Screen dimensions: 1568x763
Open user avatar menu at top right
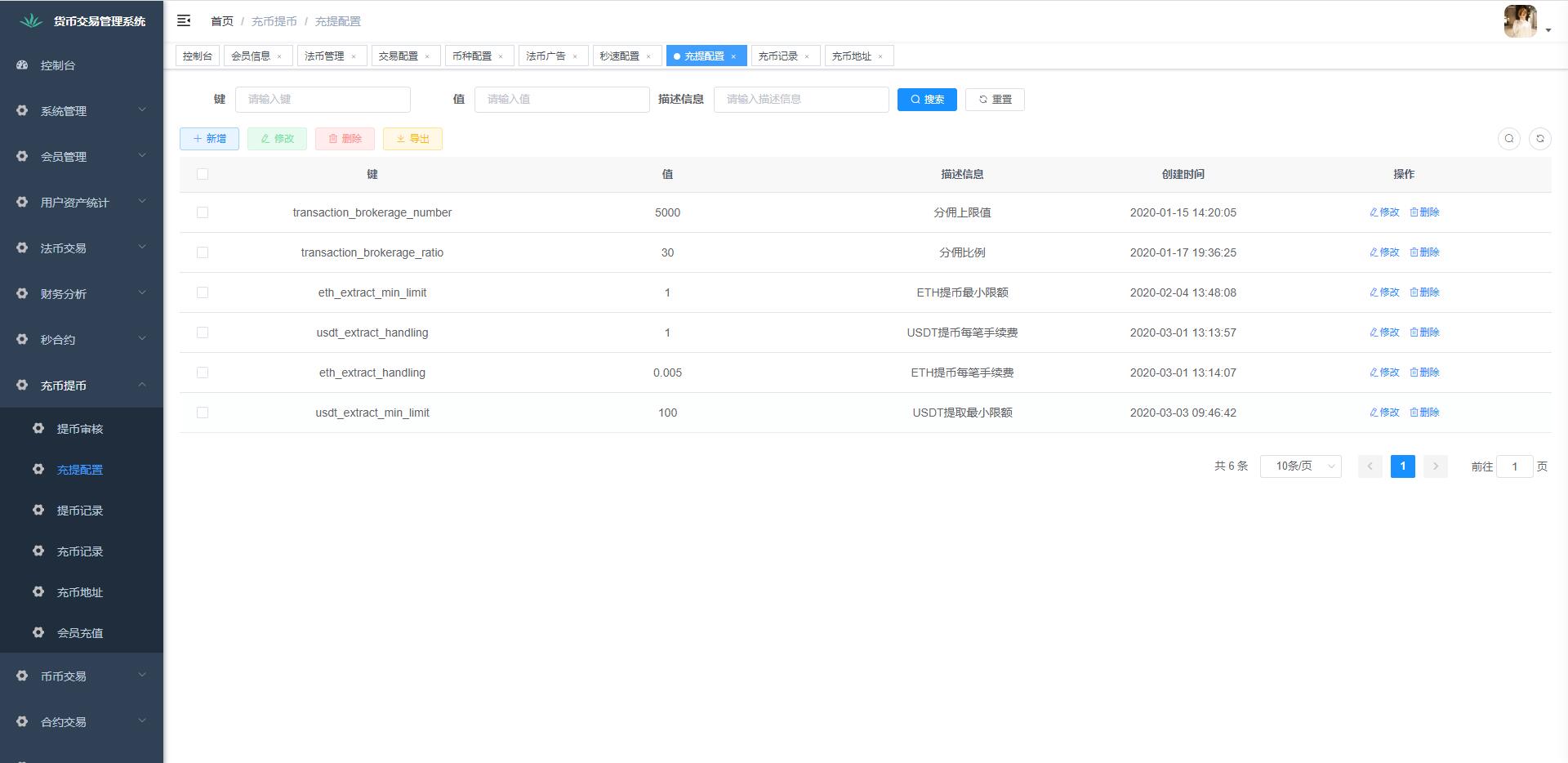(1526, 21)
